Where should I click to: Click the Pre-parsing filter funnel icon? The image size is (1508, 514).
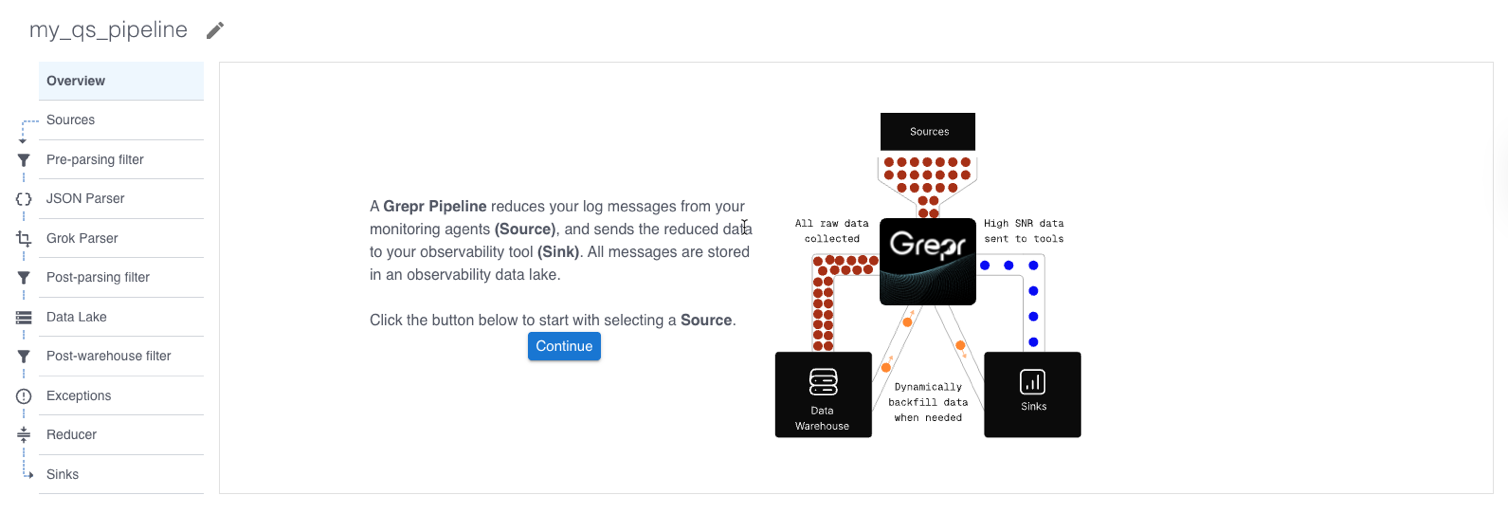coord(24,160)
